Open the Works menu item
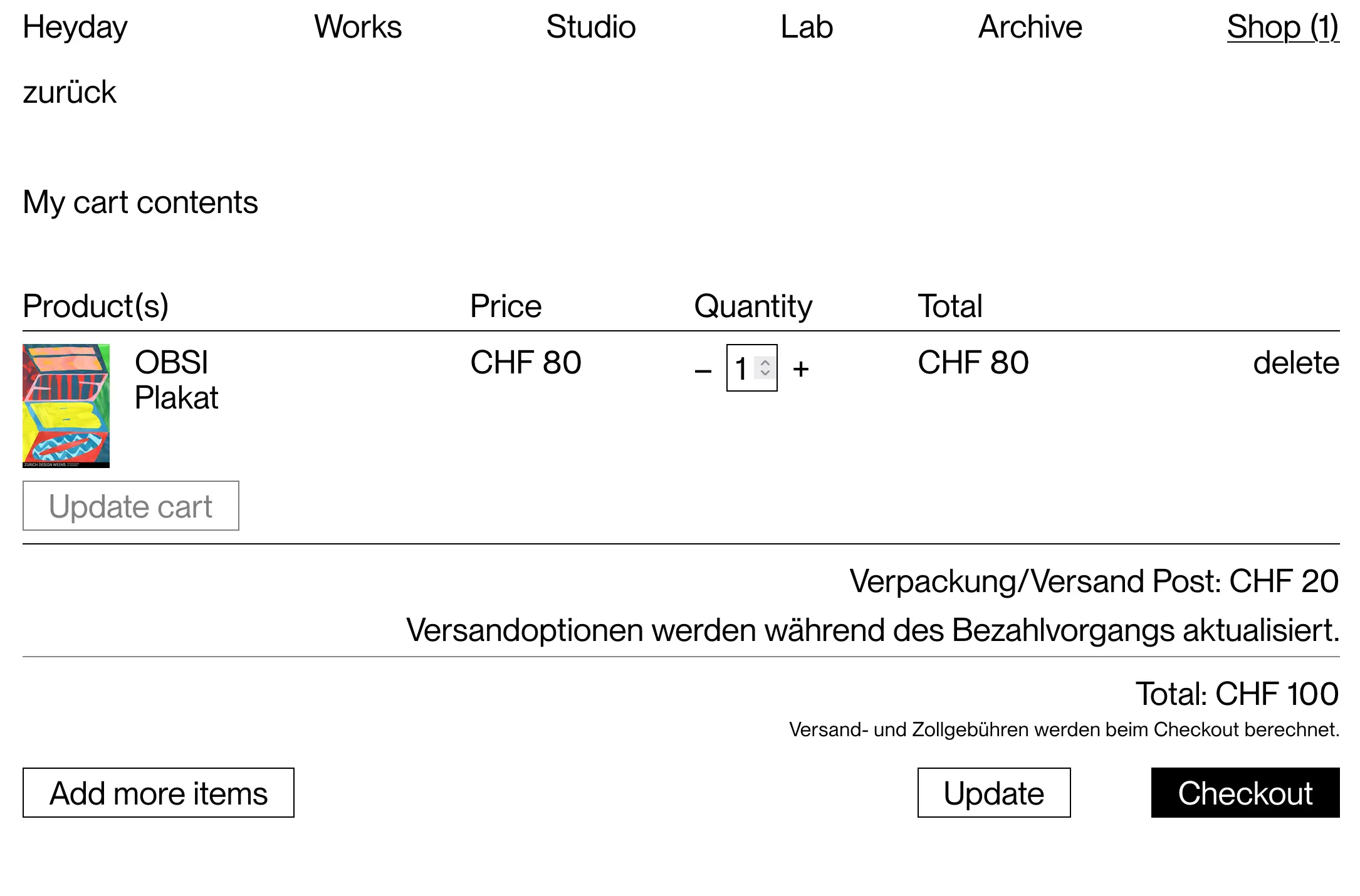The width and height of the screenshot is (1360, 896). pyautogui.click(x=357, y=27)
